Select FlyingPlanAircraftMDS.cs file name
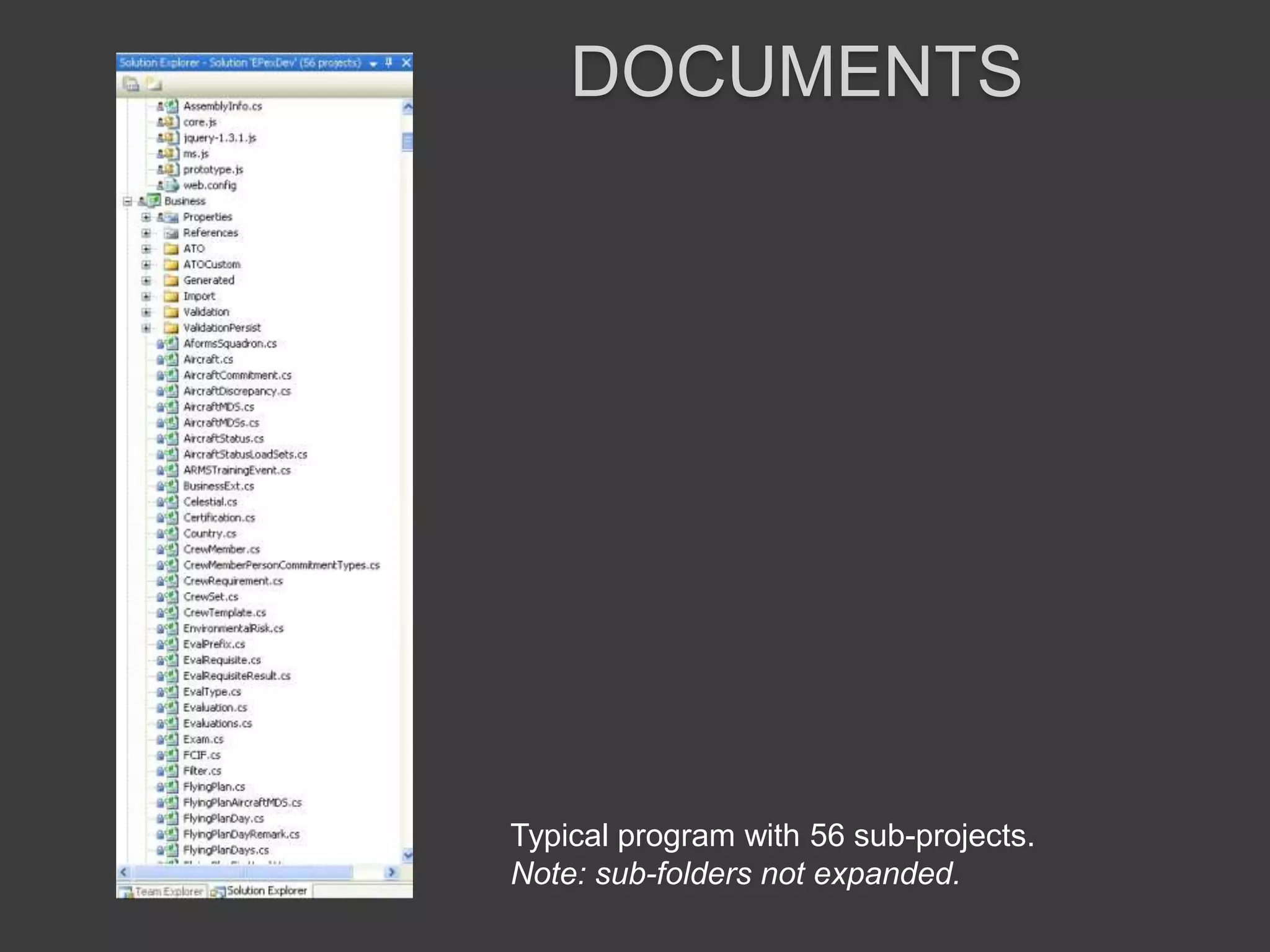The image size is (1270, 952). click(242, 803)
